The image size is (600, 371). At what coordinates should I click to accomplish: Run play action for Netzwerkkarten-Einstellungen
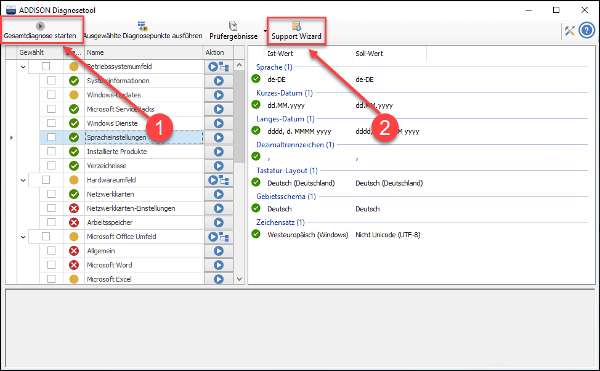218,208
